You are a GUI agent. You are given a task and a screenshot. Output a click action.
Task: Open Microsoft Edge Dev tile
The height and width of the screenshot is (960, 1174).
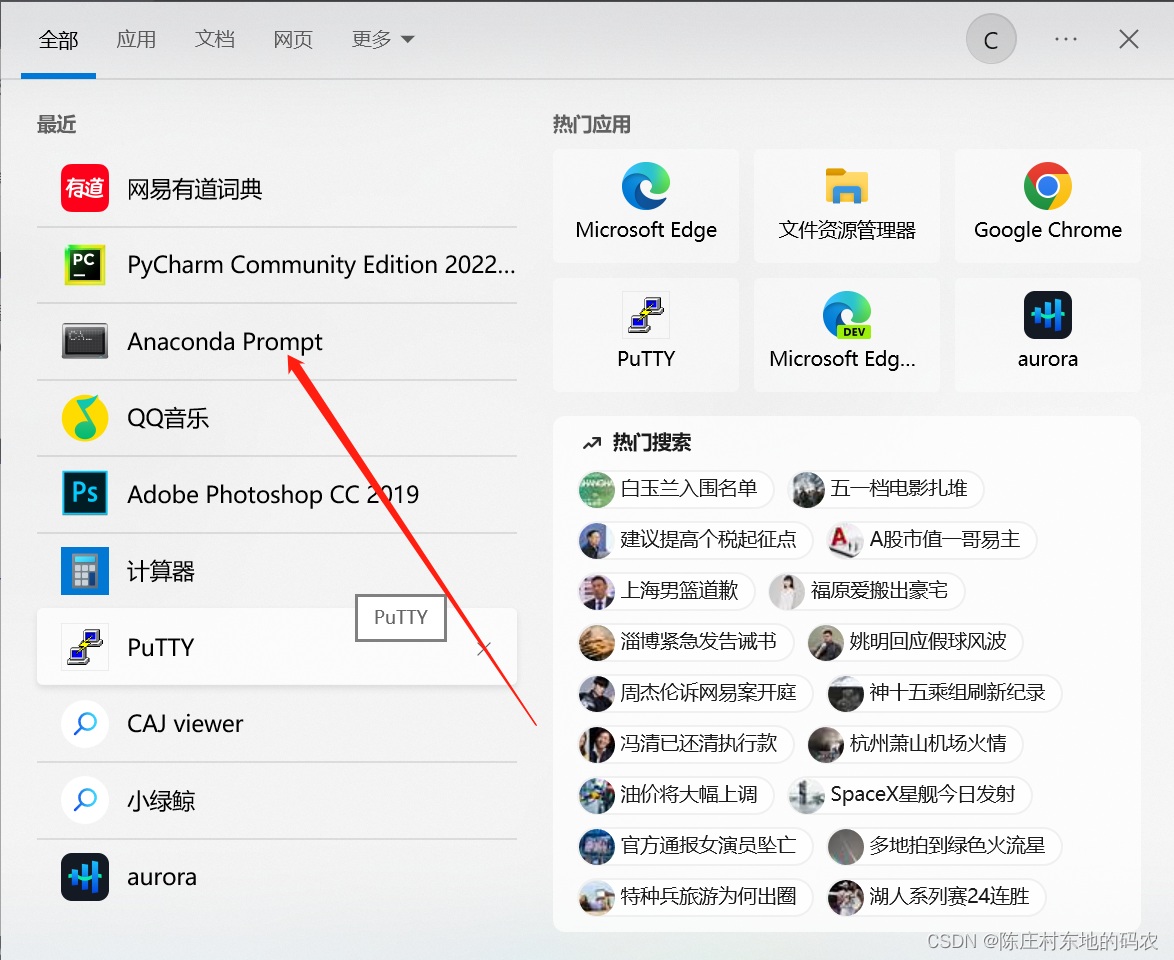pos(846,334)
